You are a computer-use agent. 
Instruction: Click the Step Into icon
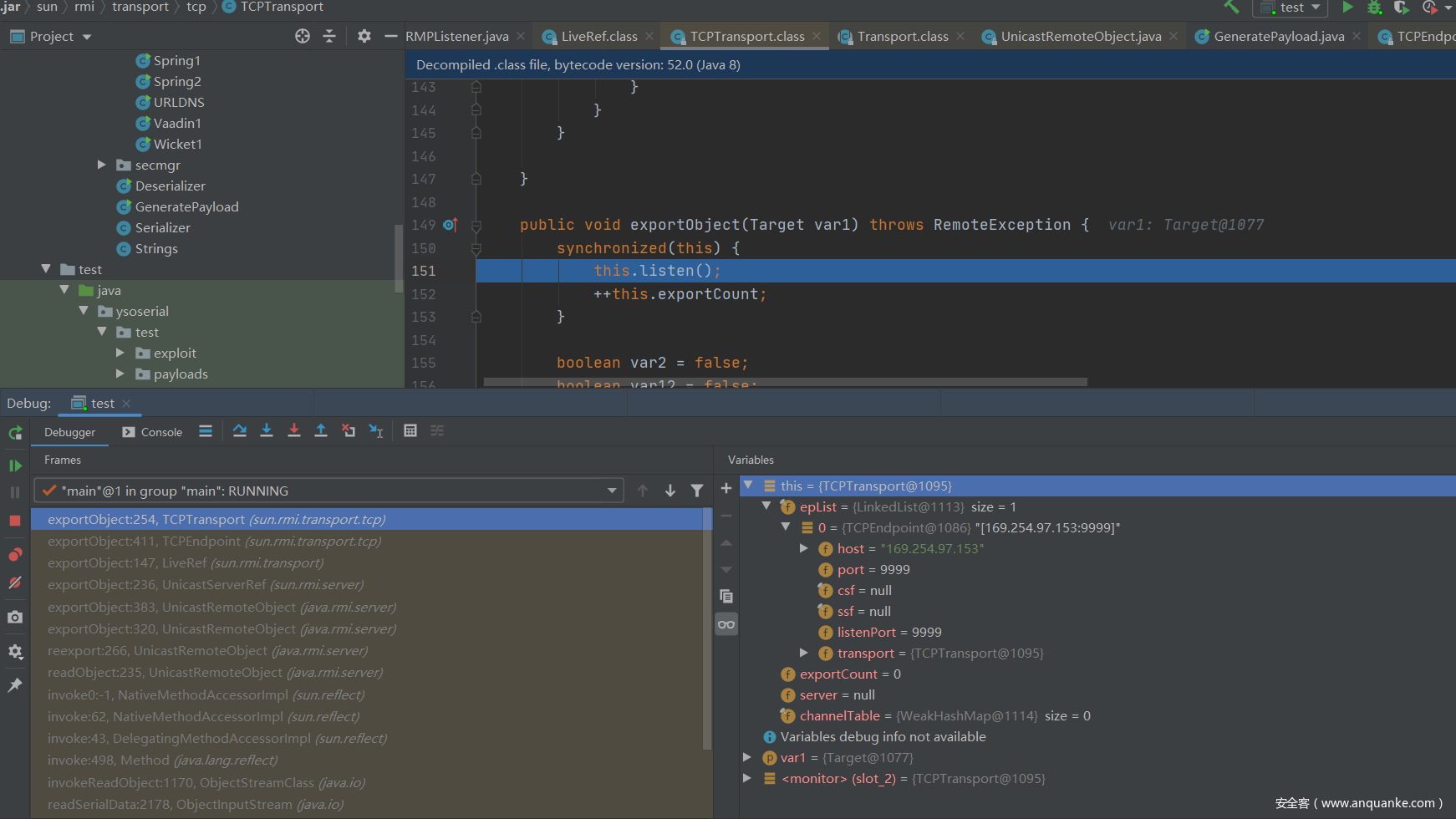tap(267, 431)
